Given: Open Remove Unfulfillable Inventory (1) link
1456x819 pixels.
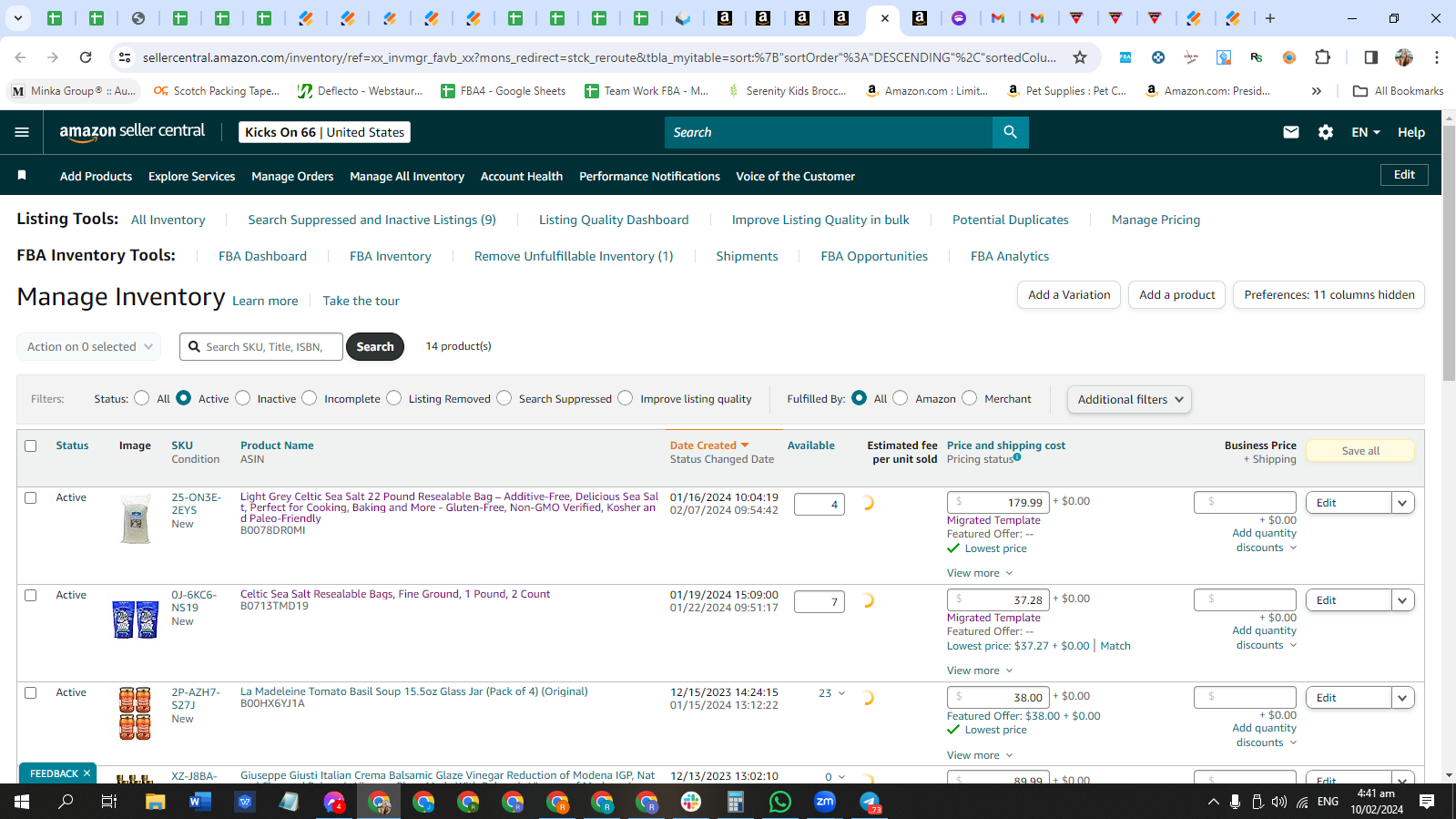Looking at the screenshot, I should click(574, 256).
